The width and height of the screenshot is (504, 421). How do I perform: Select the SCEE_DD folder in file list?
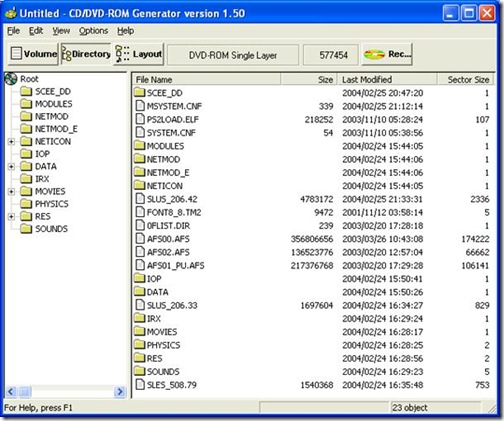coord(158,93)
